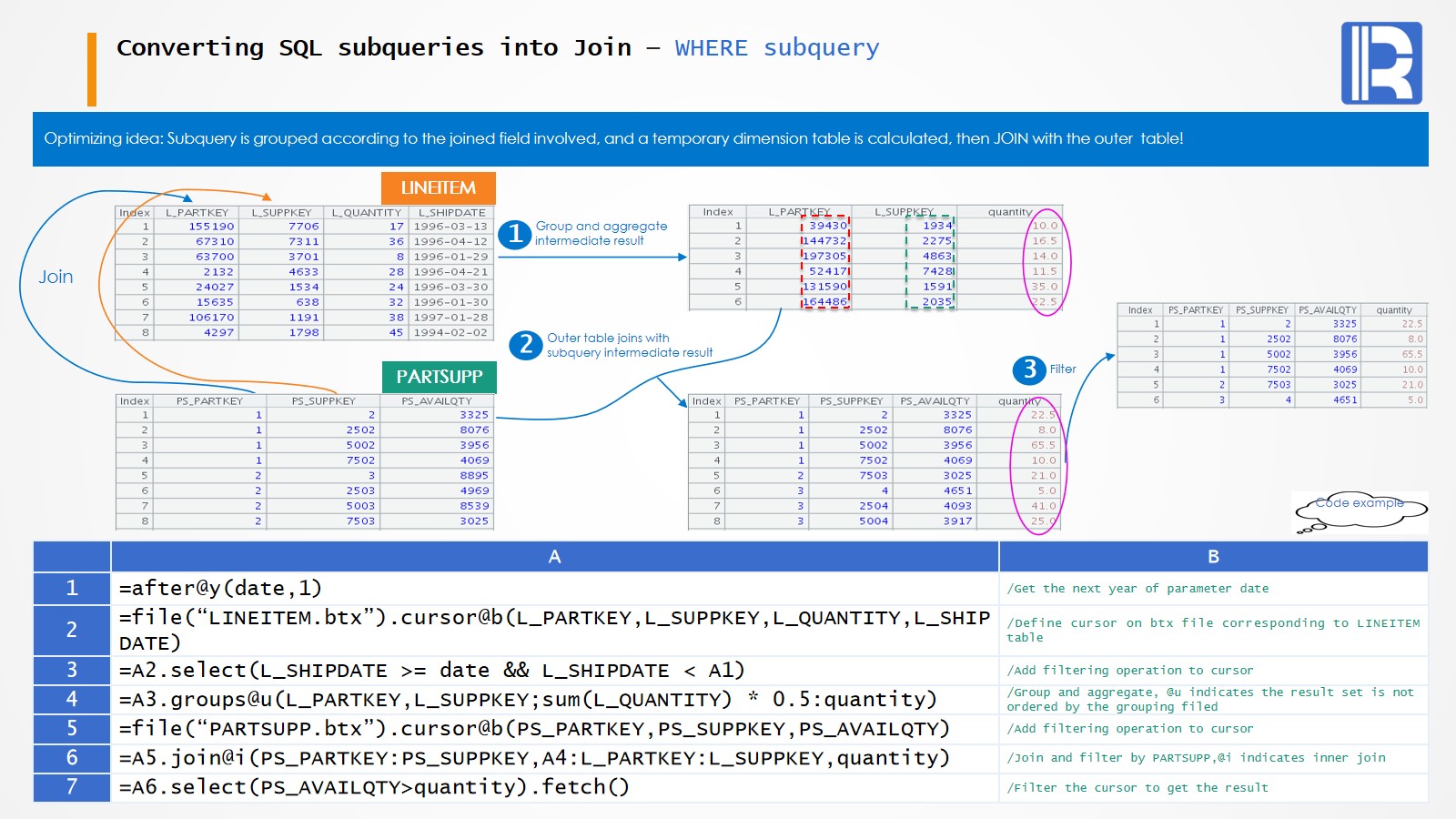Select column header B in code grid
The width and height of the screenshot is (1456, 819).
1212,557
